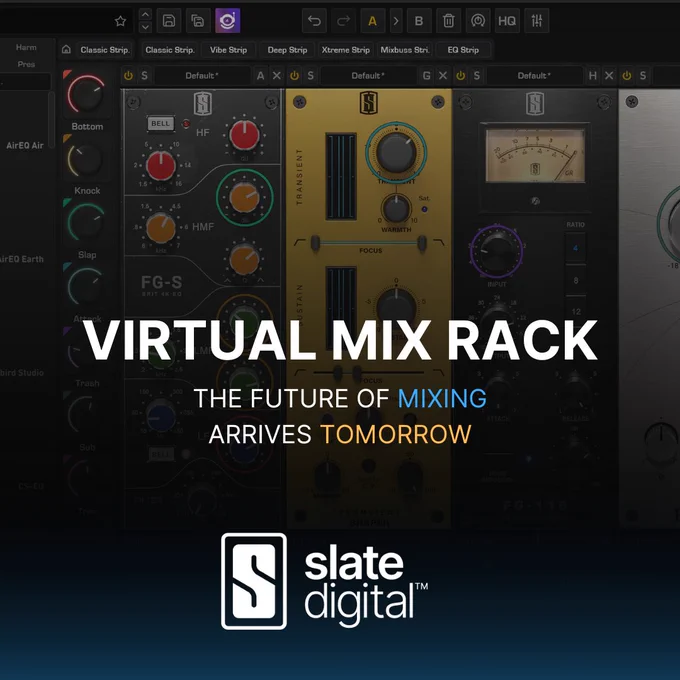Select preset next with the down arrow
The height and width of the screenshot is (680, 680).
tap(145, 27)
